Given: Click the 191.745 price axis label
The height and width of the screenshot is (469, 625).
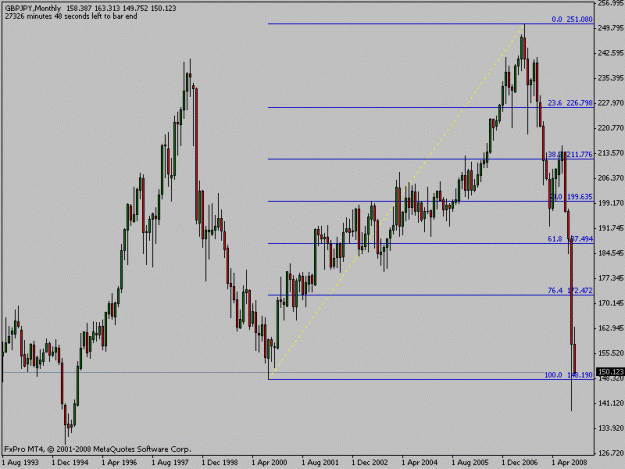Looking at the screenshot, I should (x=611, y=228).
